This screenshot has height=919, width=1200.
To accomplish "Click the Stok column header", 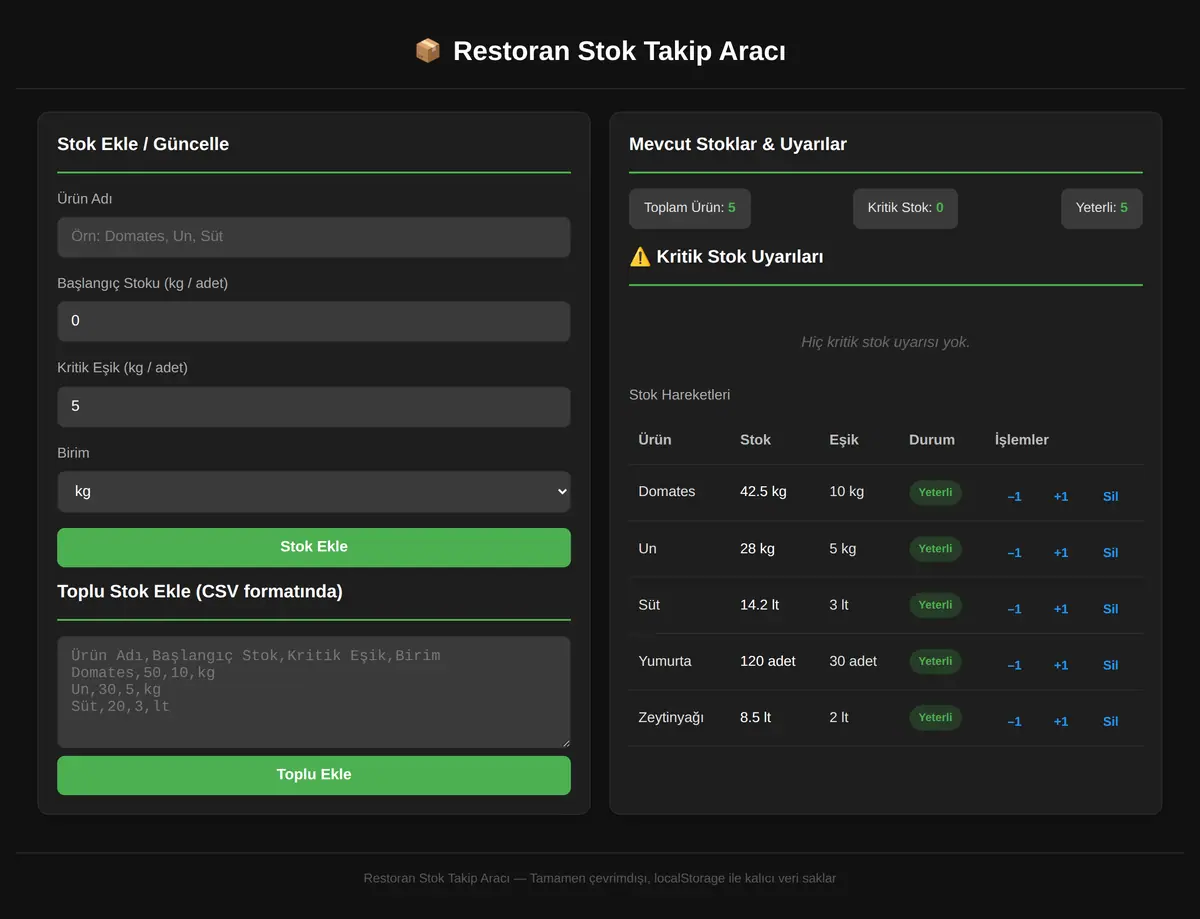I will pos(755,440).
